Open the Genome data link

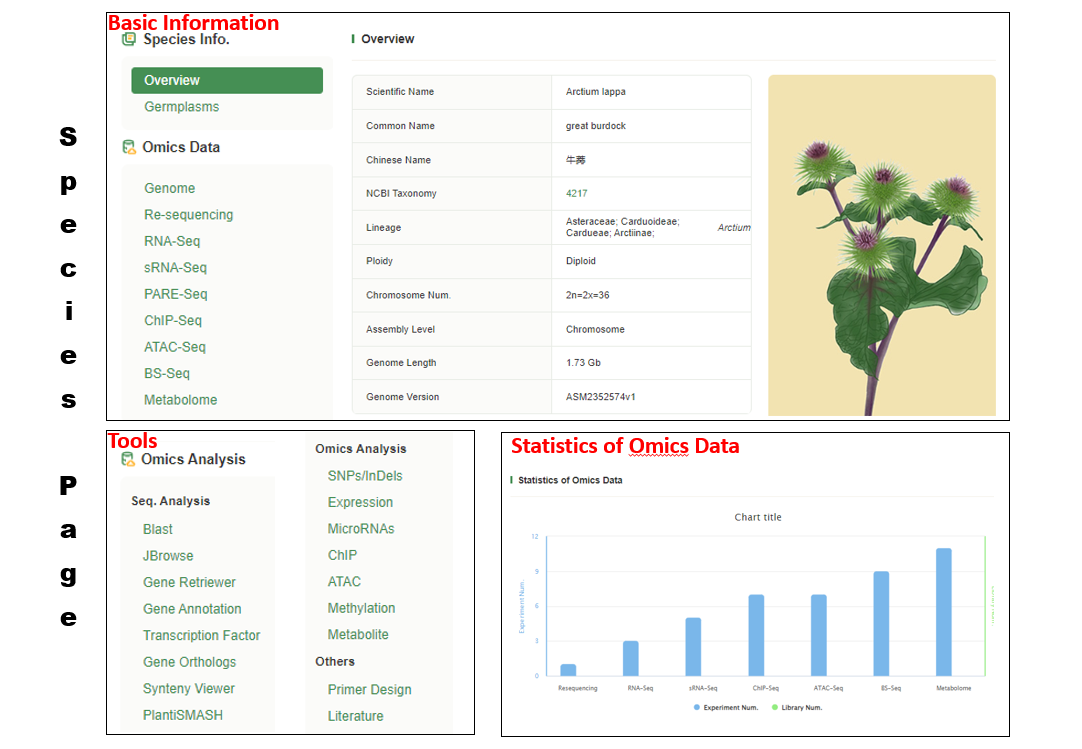pos(169,188)
